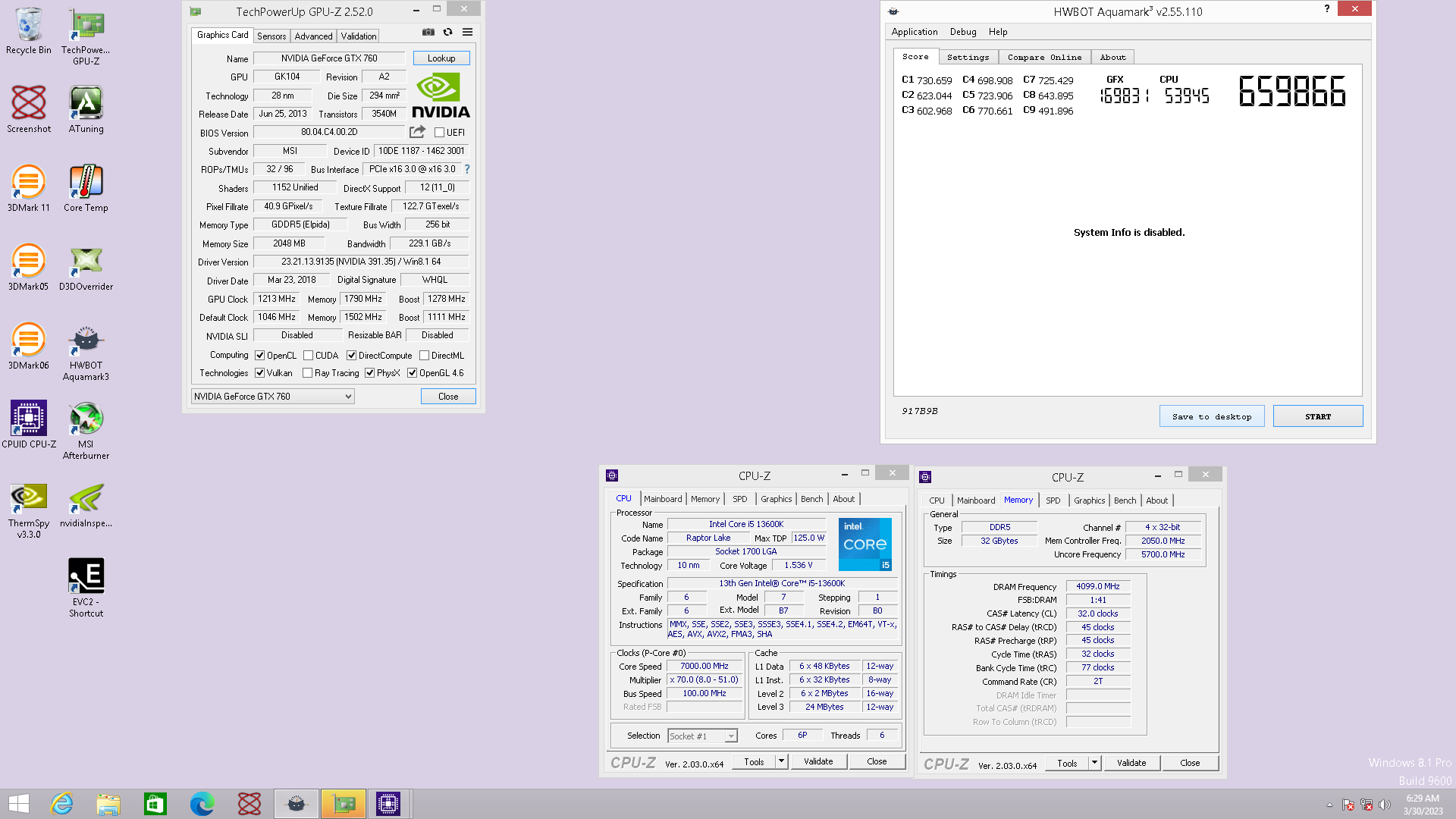
Task: Open HWBOT Aquamark3 desktop shortcut
Action: tap(86, 352)
